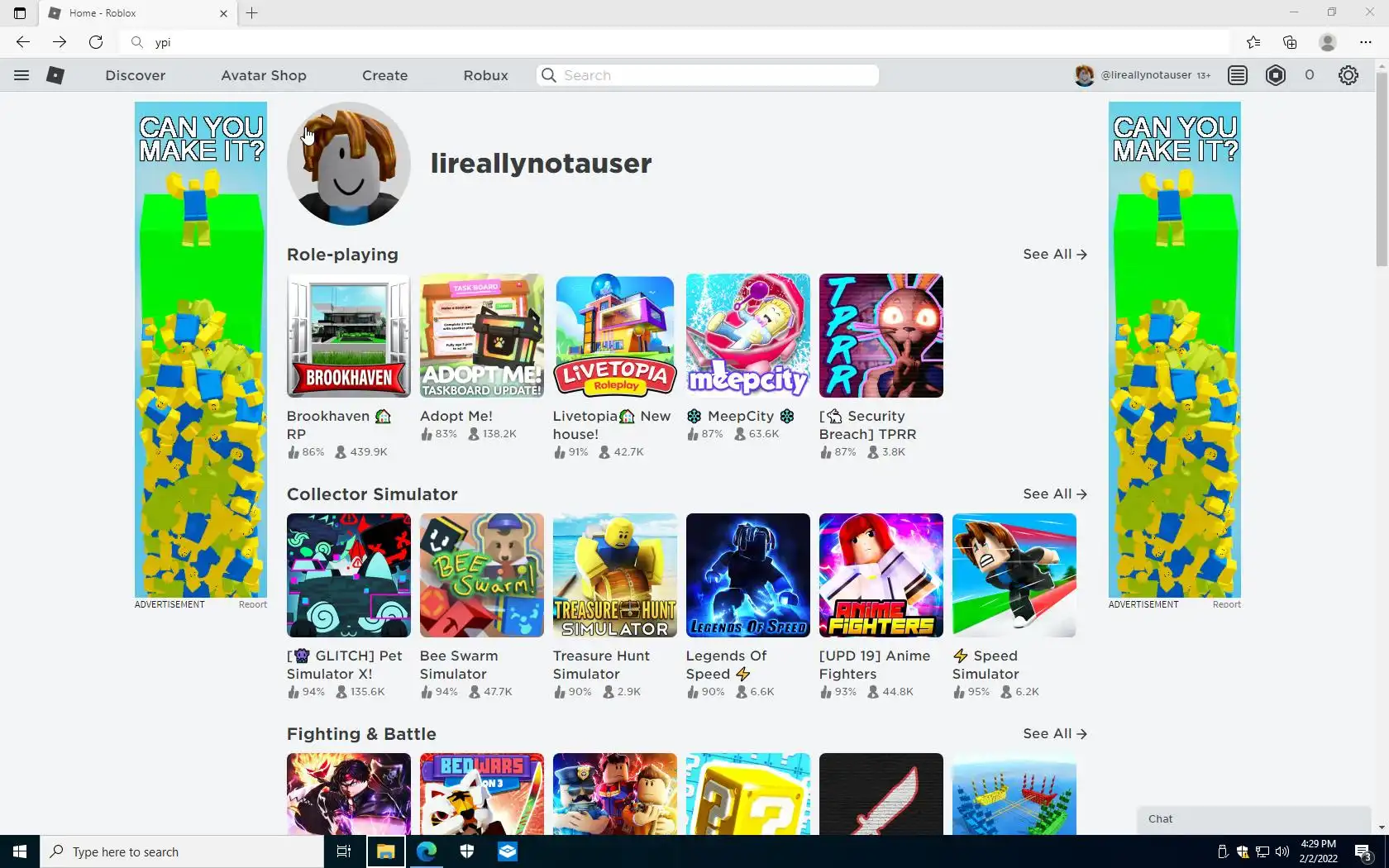The height and width of the screenshot is (868, 1389).
Task: Expand the Chat panel
Action: (x=1254, y=819)
